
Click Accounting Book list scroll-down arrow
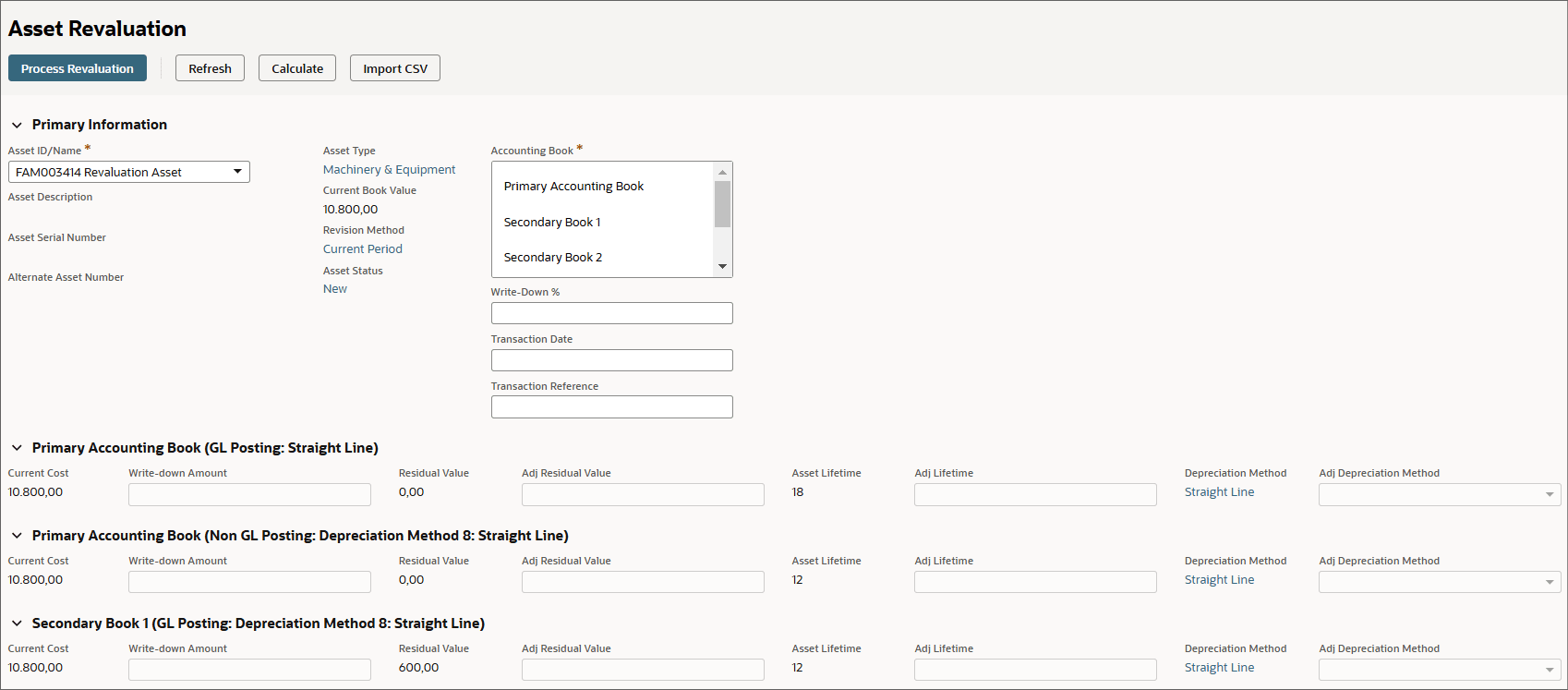tap(723, 267)
